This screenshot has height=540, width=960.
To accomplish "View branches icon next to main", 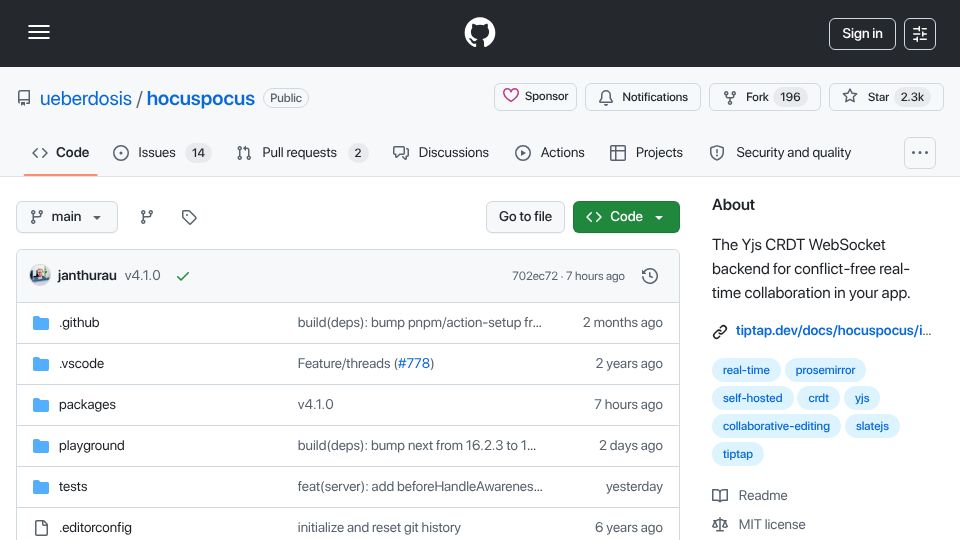I will (x=146, y=217).
